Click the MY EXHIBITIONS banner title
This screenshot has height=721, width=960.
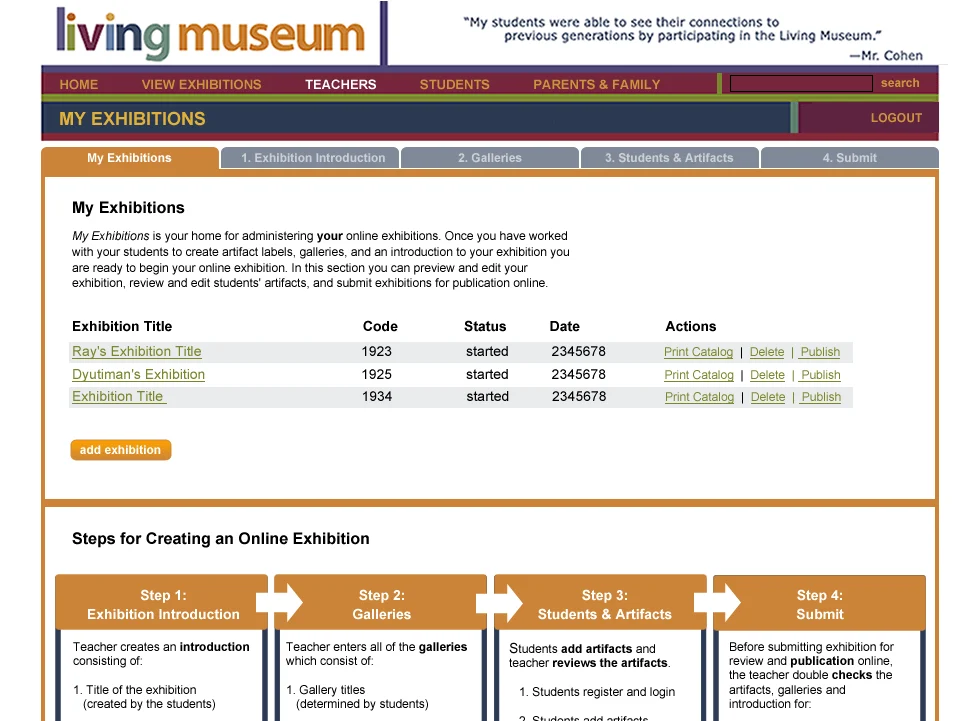click(132, 119)
